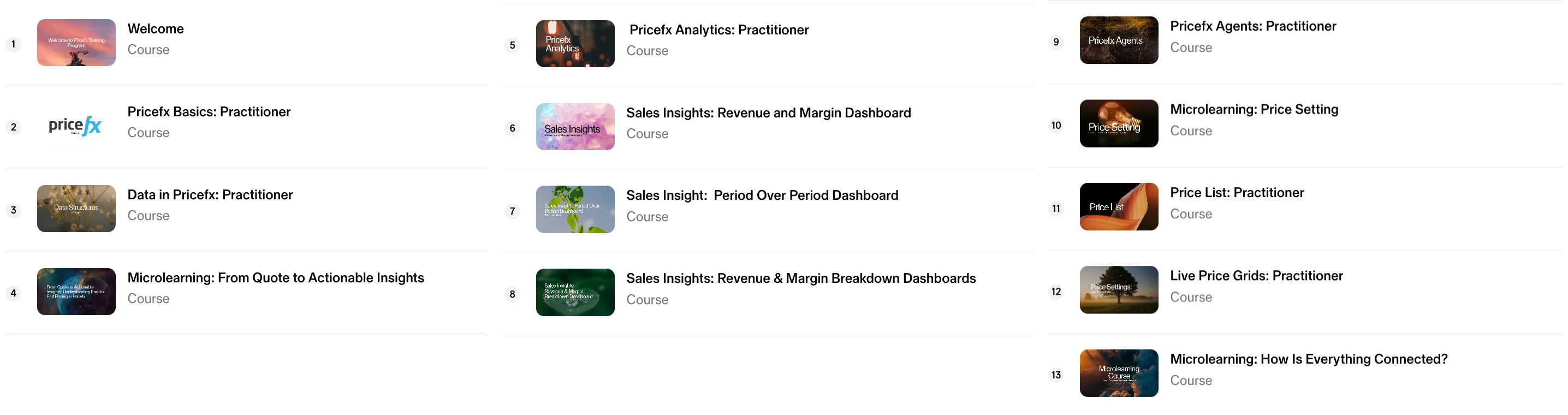
Task: Open the Pricefx Agents thumbnail
Action: 1119,40
